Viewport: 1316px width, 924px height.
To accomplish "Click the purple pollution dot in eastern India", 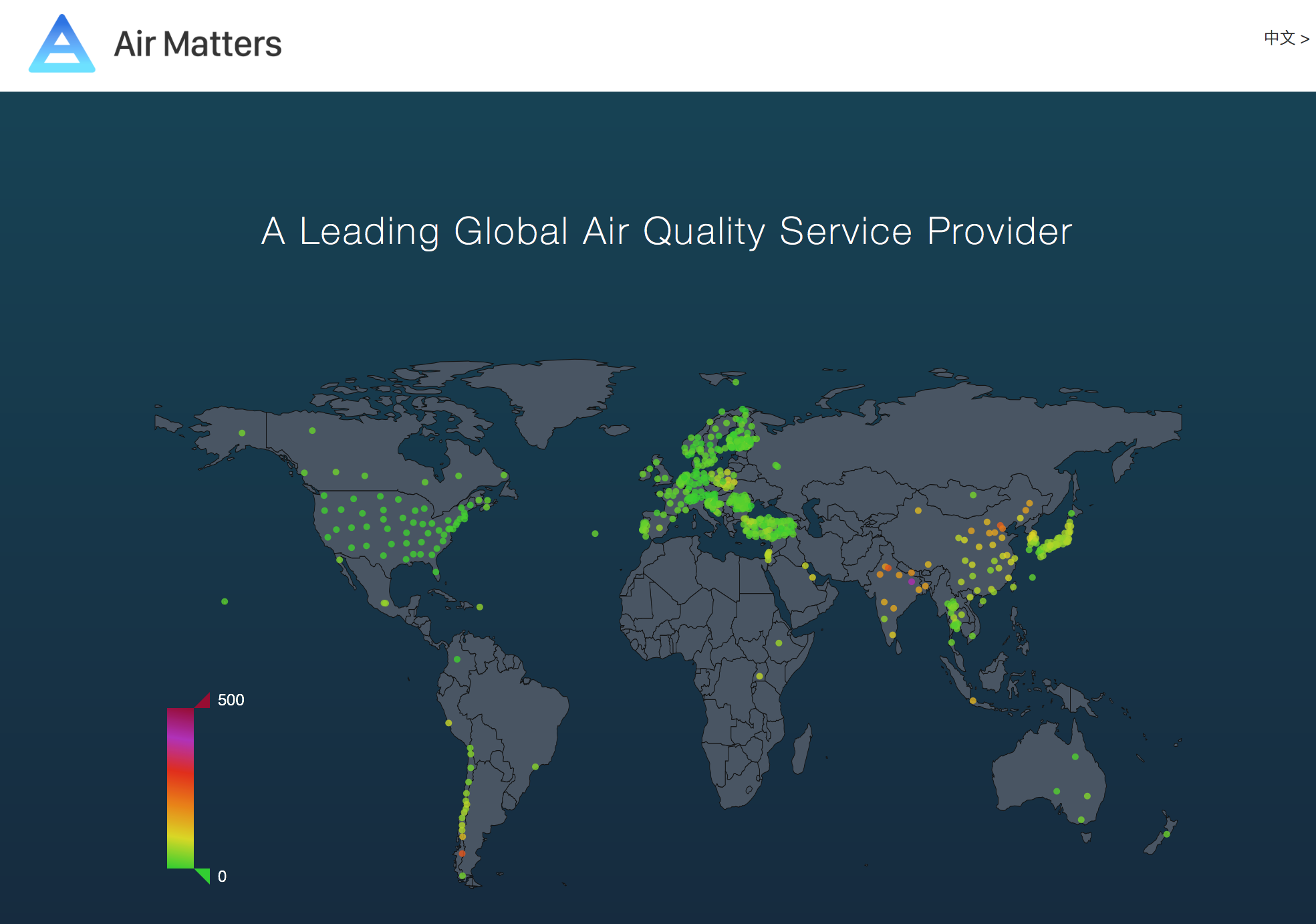I will (912, 582).
